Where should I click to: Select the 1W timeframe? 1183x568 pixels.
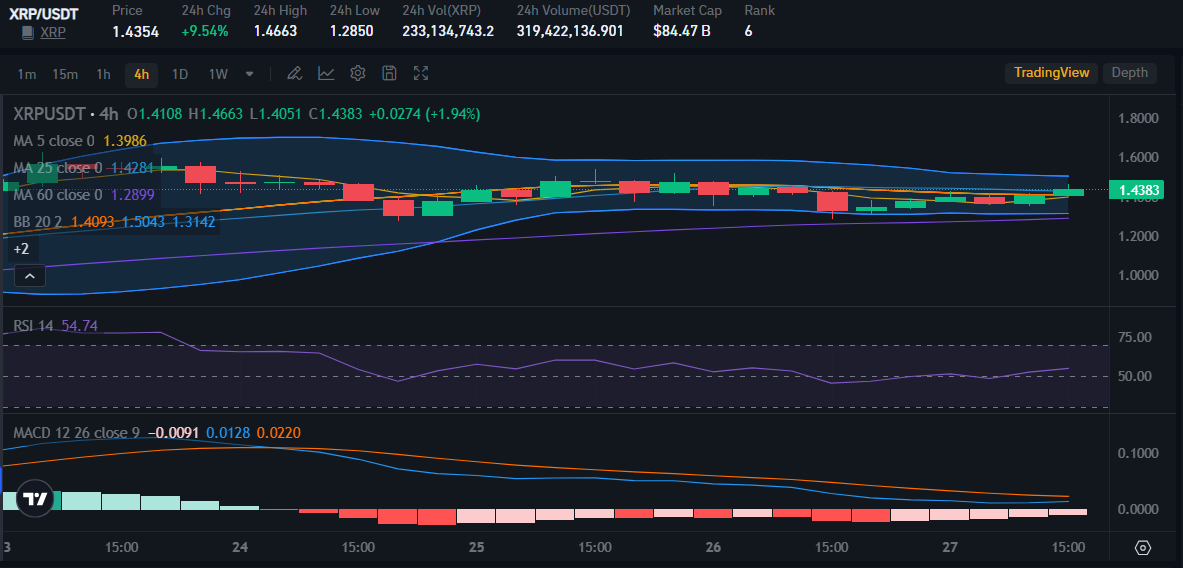[x=218, y=74]
